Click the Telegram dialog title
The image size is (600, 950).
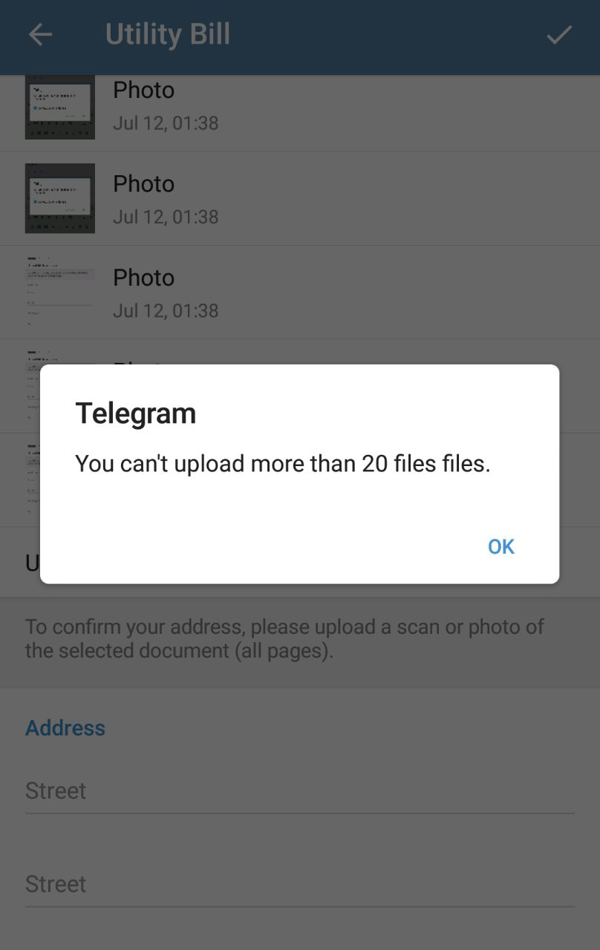[135, 414]
